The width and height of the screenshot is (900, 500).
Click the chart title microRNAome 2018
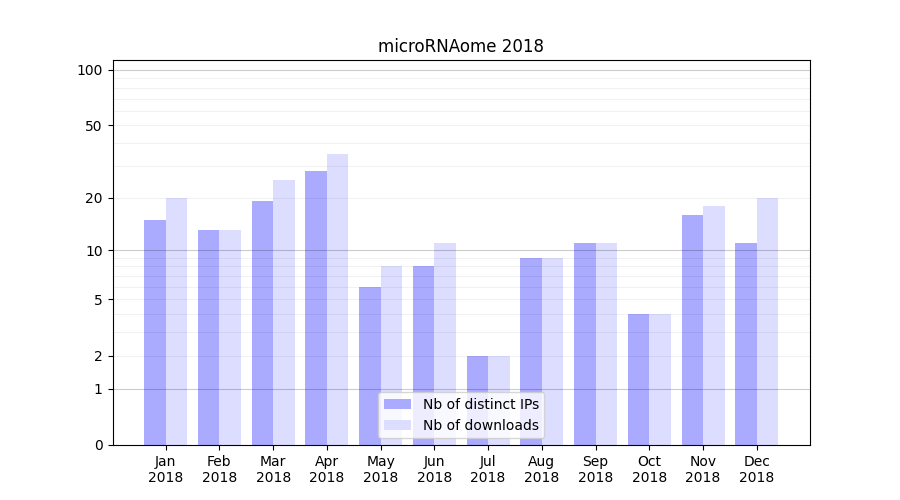pyautogui.click(x=460, y=46)
